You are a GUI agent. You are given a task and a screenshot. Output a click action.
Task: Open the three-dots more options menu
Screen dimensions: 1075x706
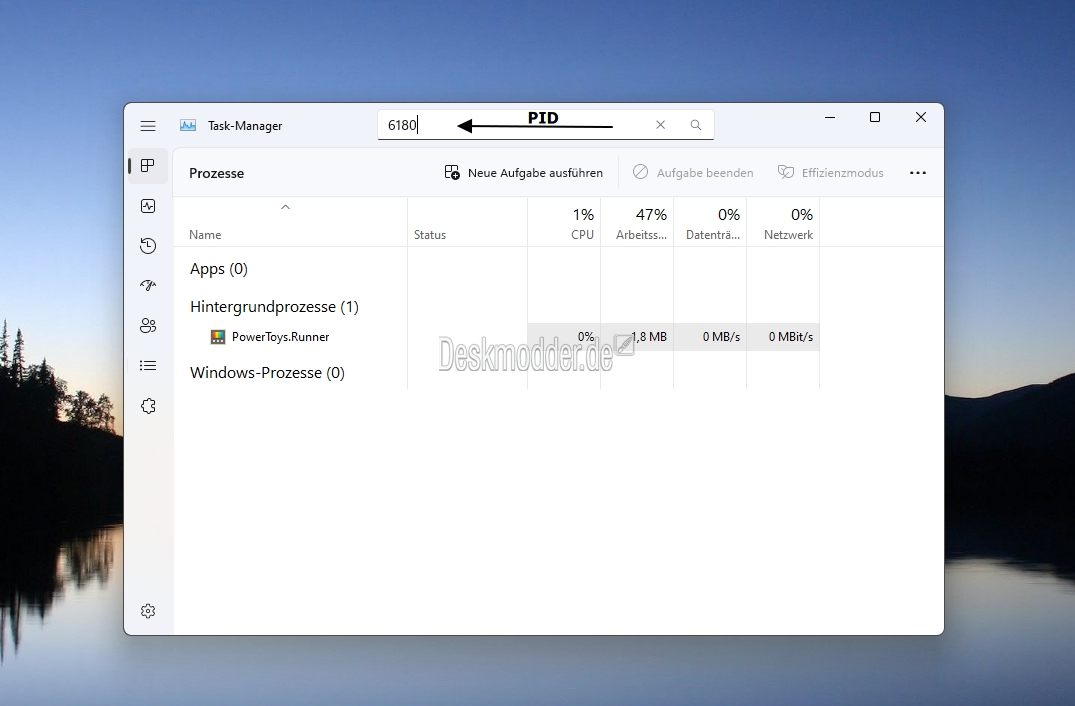[x=918, y=173]
